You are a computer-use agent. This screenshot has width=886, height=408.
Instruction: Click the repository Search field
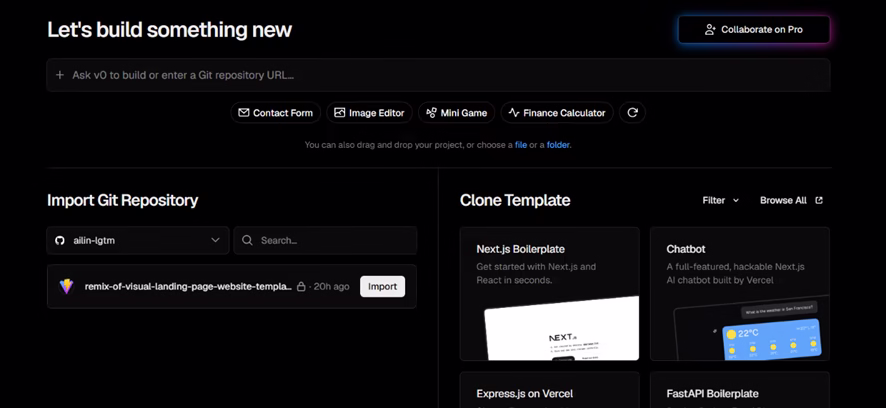coord(325,240)
